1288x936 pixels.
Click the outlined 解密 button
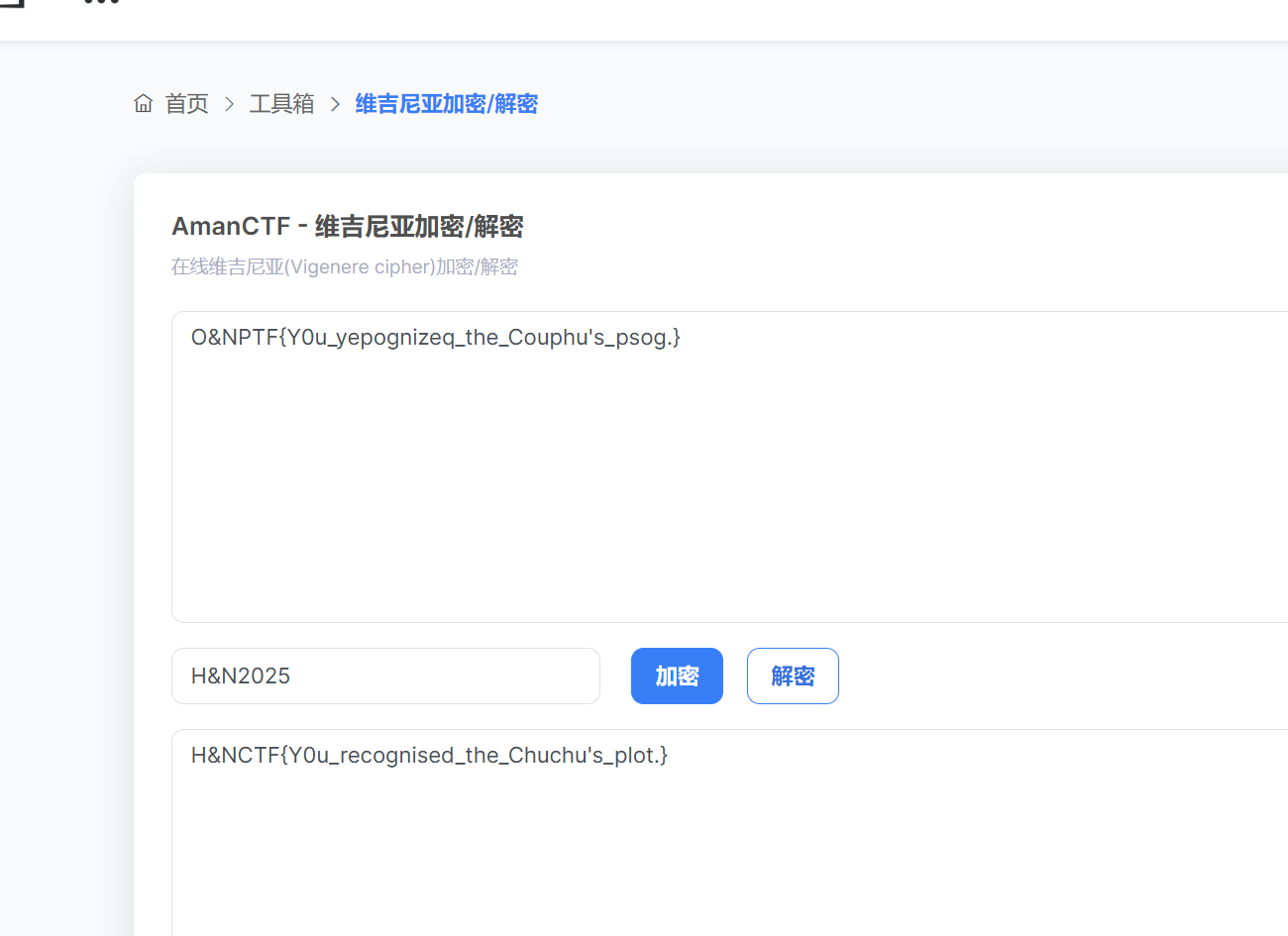pyautogui.click(x=793, y=676)
